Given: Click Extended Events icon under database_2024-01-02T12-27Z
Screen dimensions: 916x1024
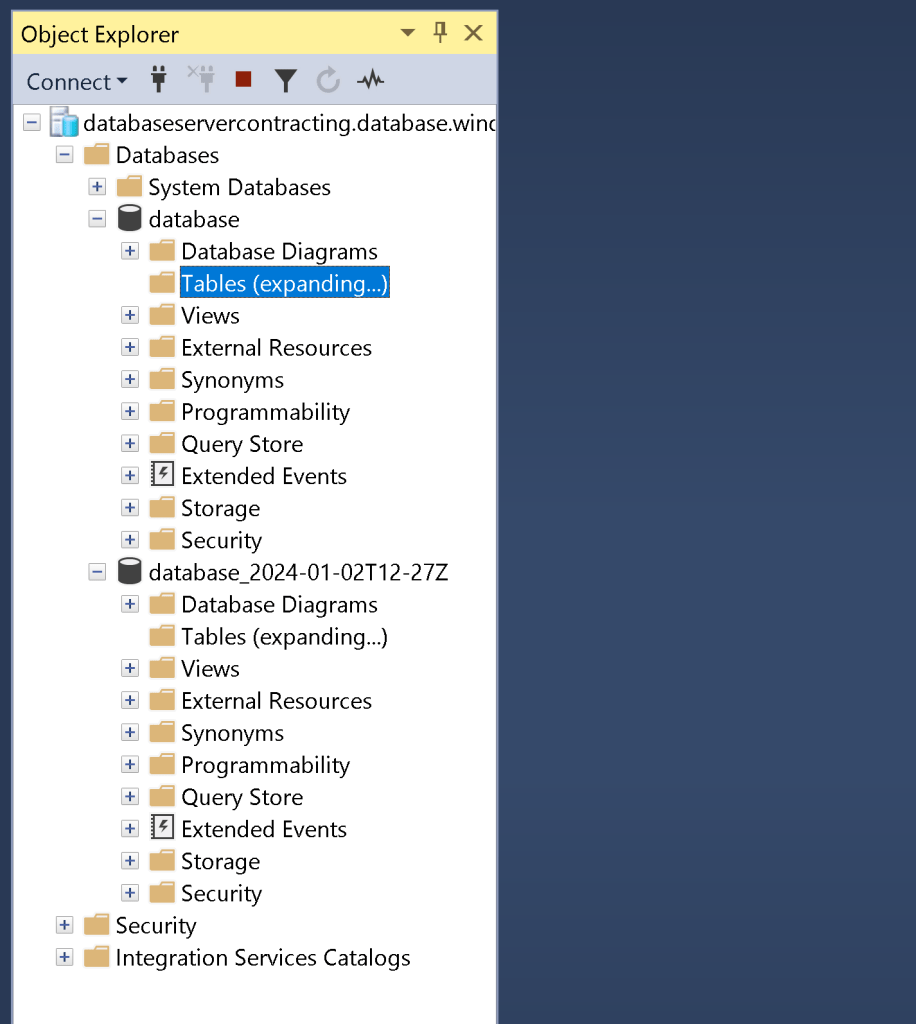Looking at the screenshot, I should click(162, 827).
